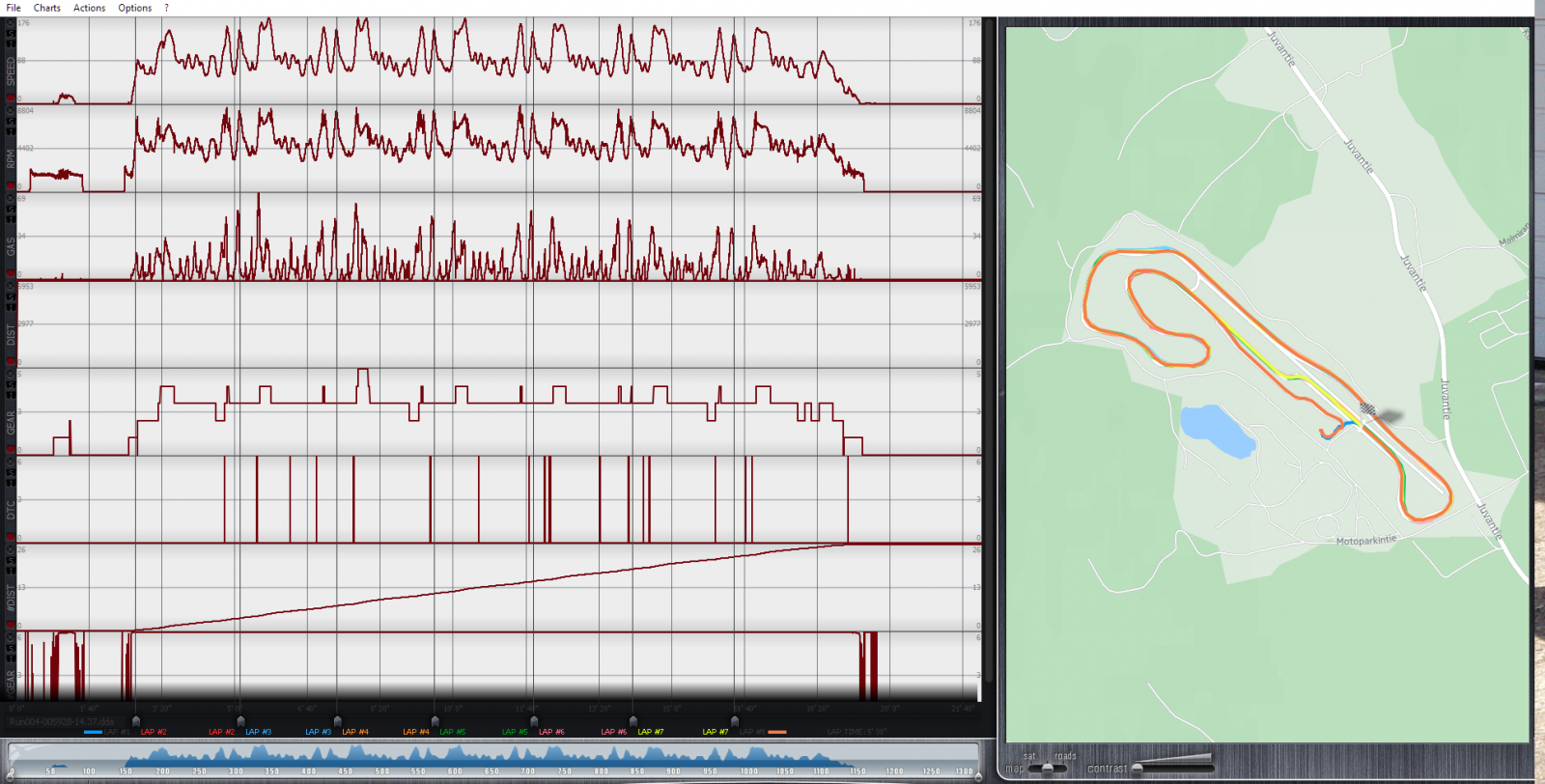Viewport: 1545px width, 784px height.
Task: Close the SPEED chart with its X icon
Action: (x=11, y=21)
